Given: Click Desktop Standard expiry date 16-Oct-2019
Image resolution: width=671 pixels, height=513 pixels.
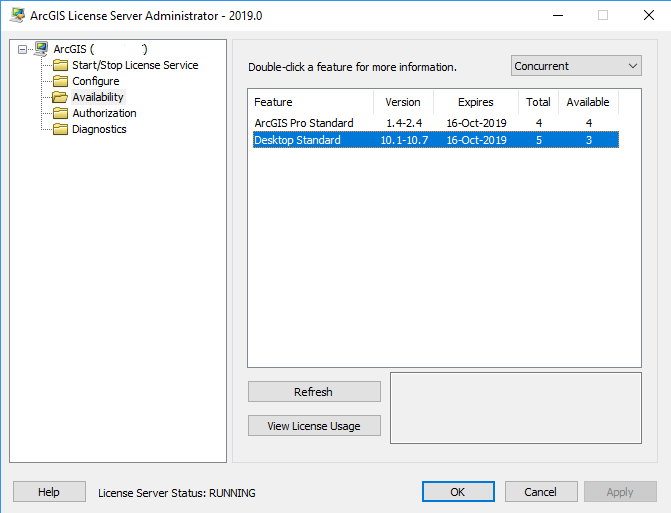Looking at the screenshot, I should (476, 140).
